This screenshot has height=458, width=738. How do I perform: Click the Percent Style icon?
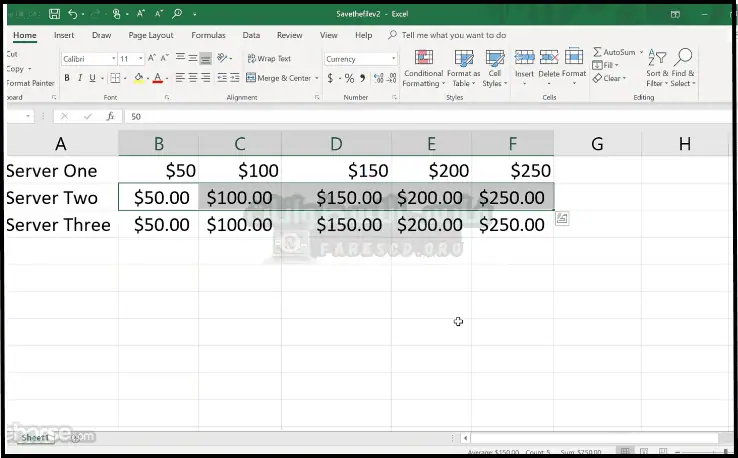click(349, 78)
